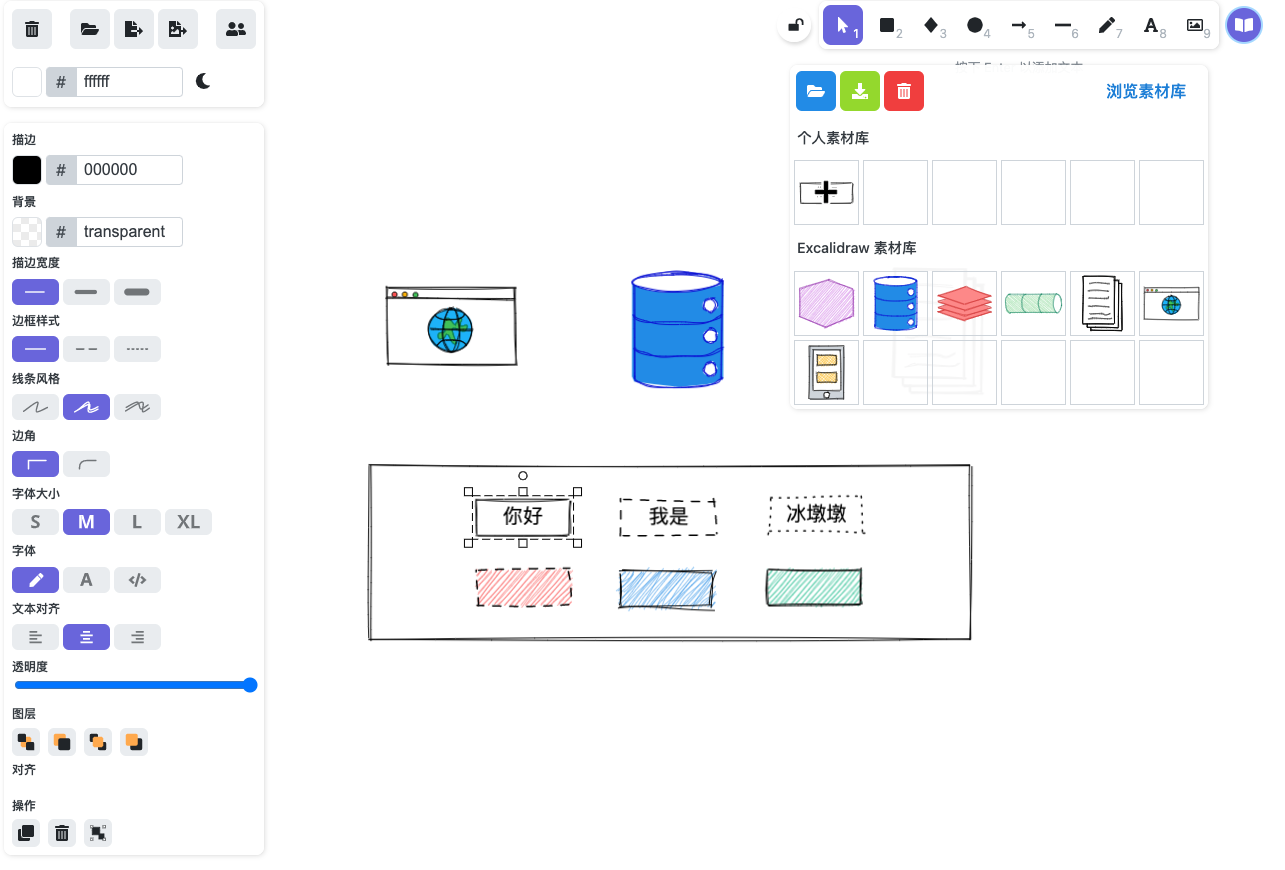Screen dimensions: 1285x870
Task: Duplicate the selected element
Action: click(x=26, y=832)
